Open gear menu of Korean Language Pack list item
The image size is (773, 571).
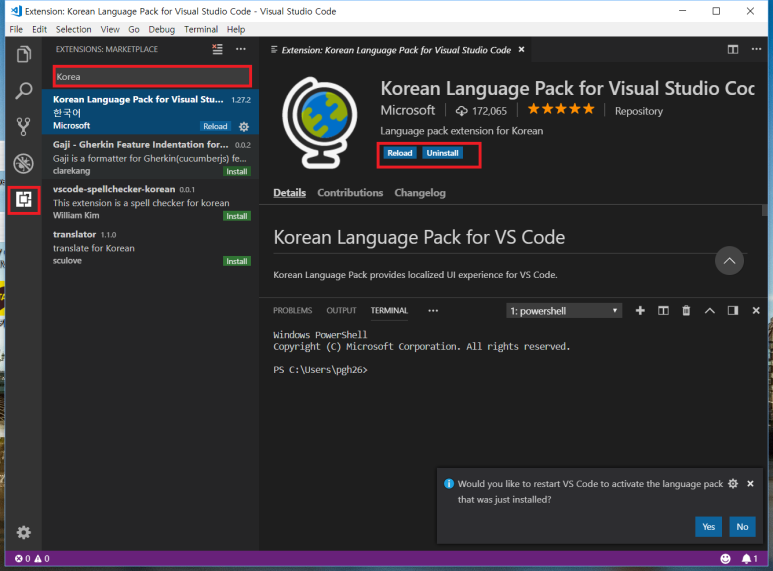(x=244, y=127)
